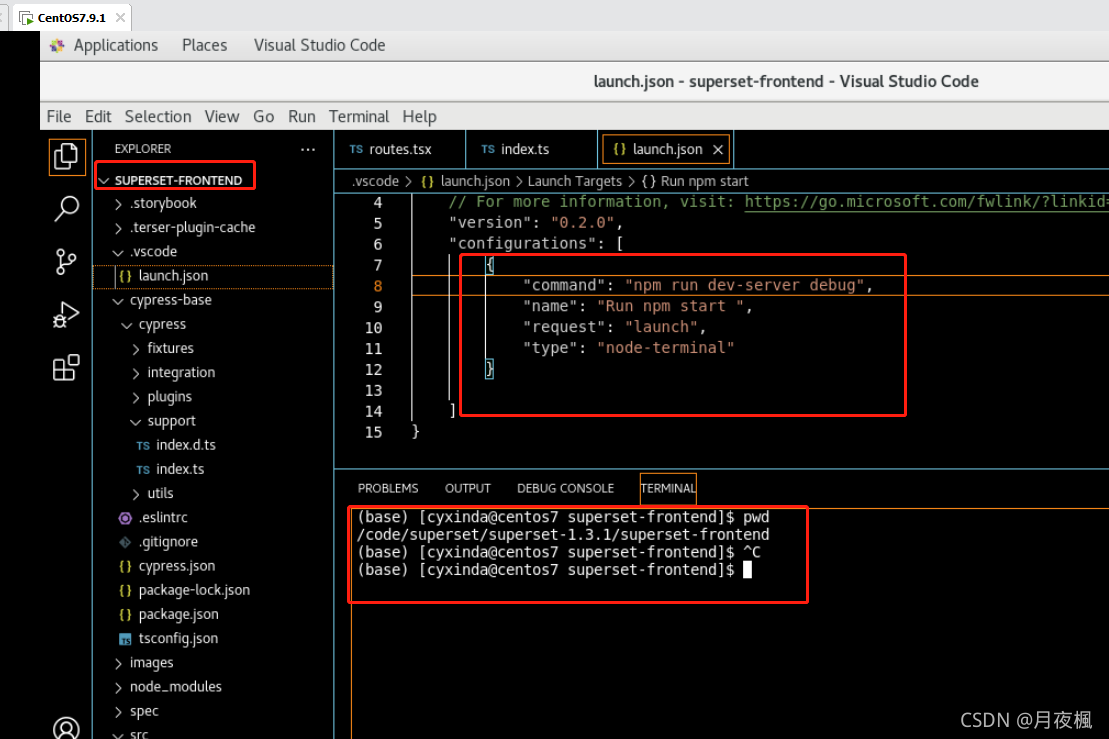Open the Places menu in top bar
The height and width of the screenshot is (739, 1109).
(x=204, y=46)
